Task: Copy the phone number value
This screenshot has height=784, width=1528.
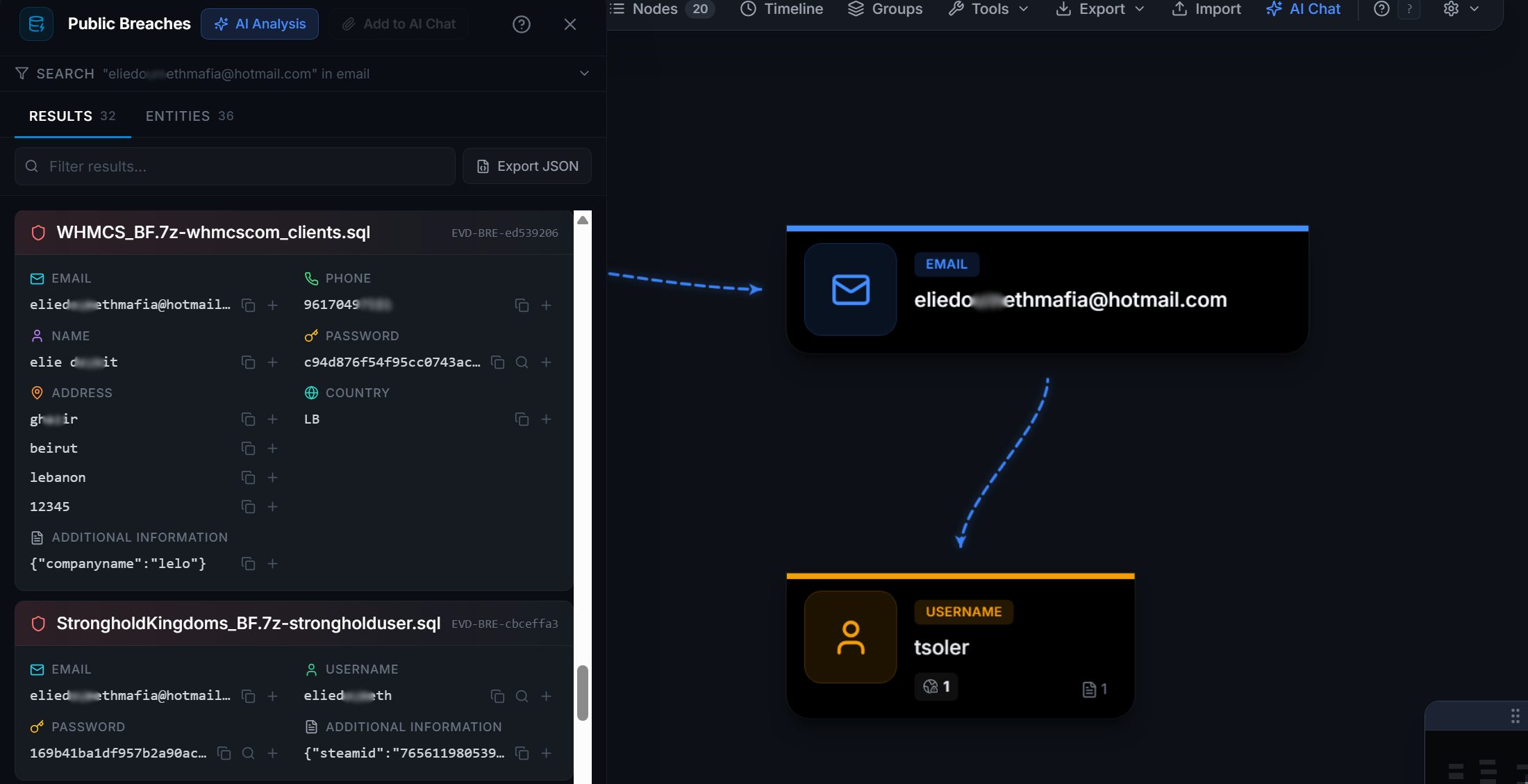Action: [x=522, y=306]
